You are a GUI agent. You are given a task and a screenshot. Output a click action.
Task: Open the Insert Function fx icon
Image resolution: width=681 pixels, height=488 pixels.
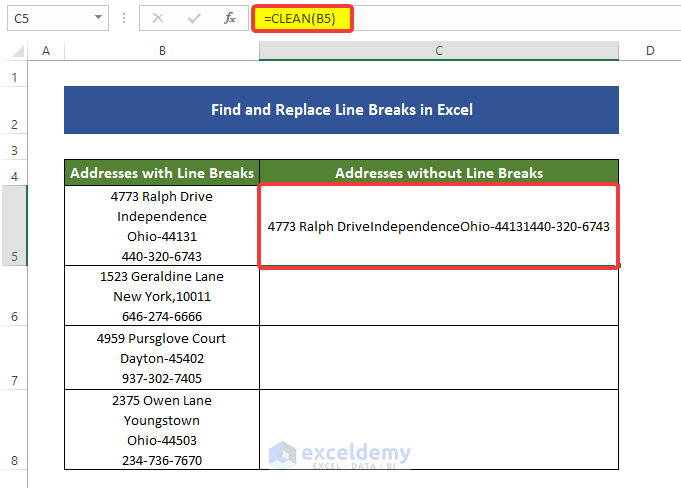(230, 18)
